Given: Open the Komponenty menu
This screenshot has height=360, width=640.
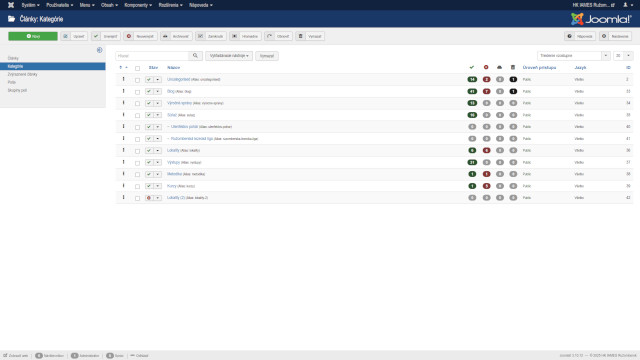Looking at the screenshot, I should [138, 5].
